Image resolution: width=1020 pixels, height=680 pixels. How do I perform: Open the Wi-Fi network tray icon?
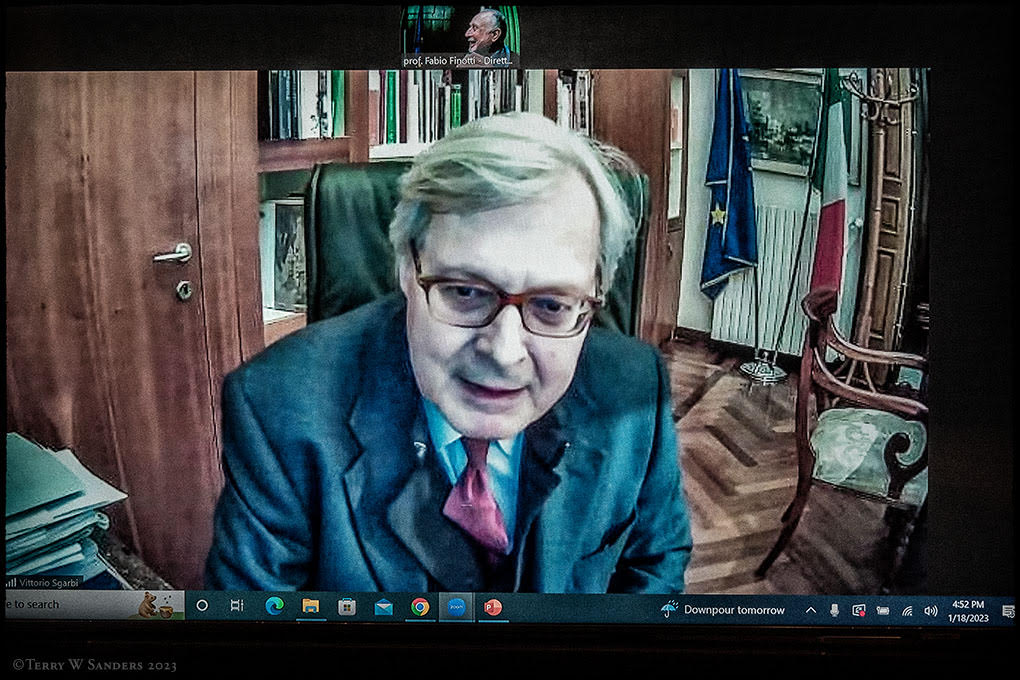pyautogui.click(x=907, y=611)
